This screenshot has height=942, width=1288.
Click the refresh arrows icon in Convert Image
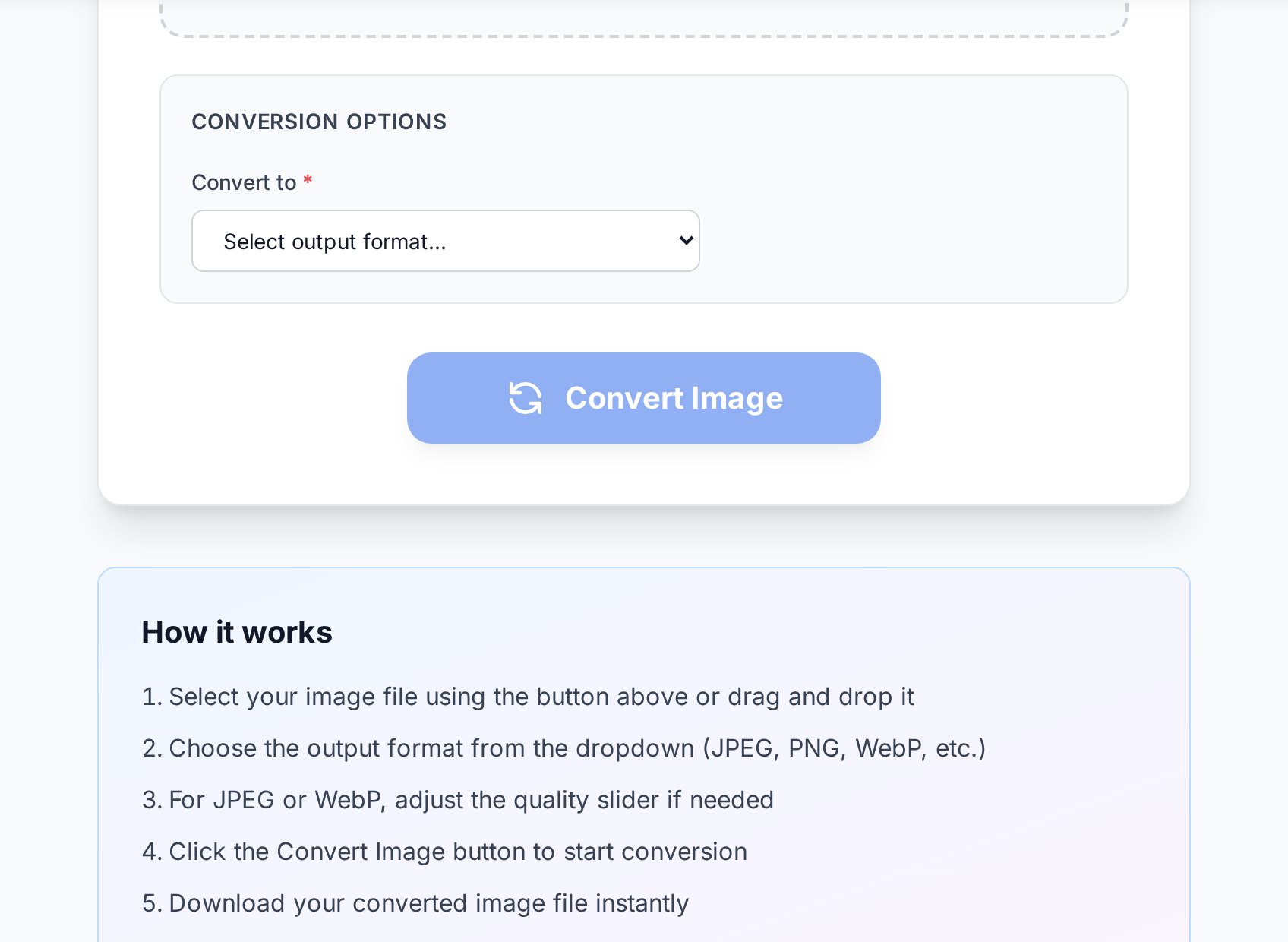[526, 398]
